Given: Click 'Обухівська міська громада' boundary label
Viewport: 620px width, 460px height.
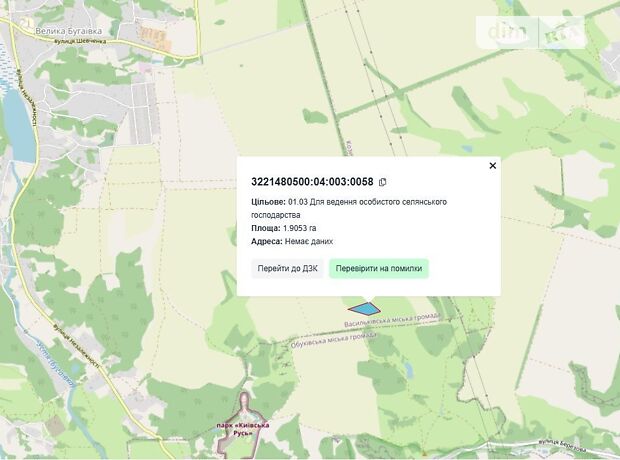Looking at the screenshot, I should 334,340.
